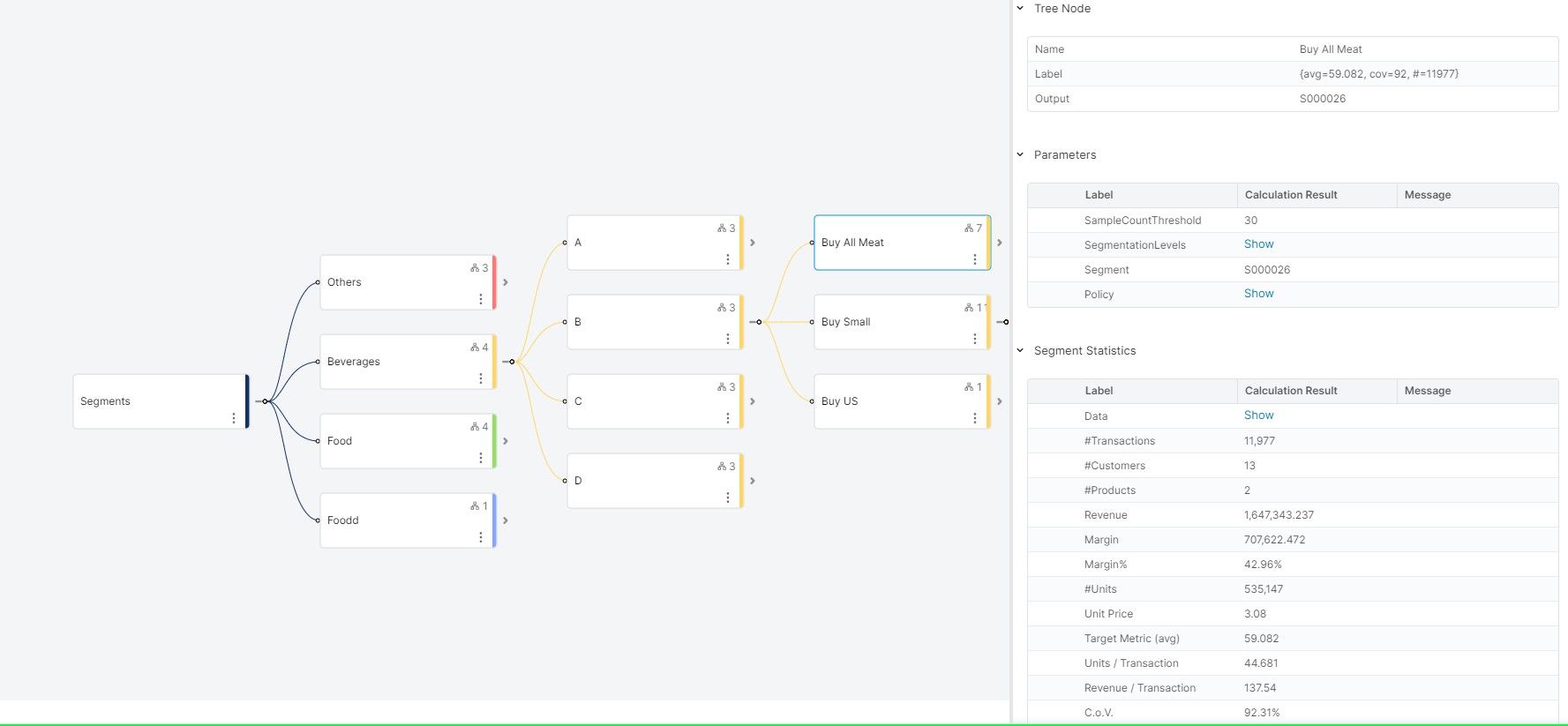Collapse the Tree Node section
1568x726 pixels.
(x=1020, y=9)
